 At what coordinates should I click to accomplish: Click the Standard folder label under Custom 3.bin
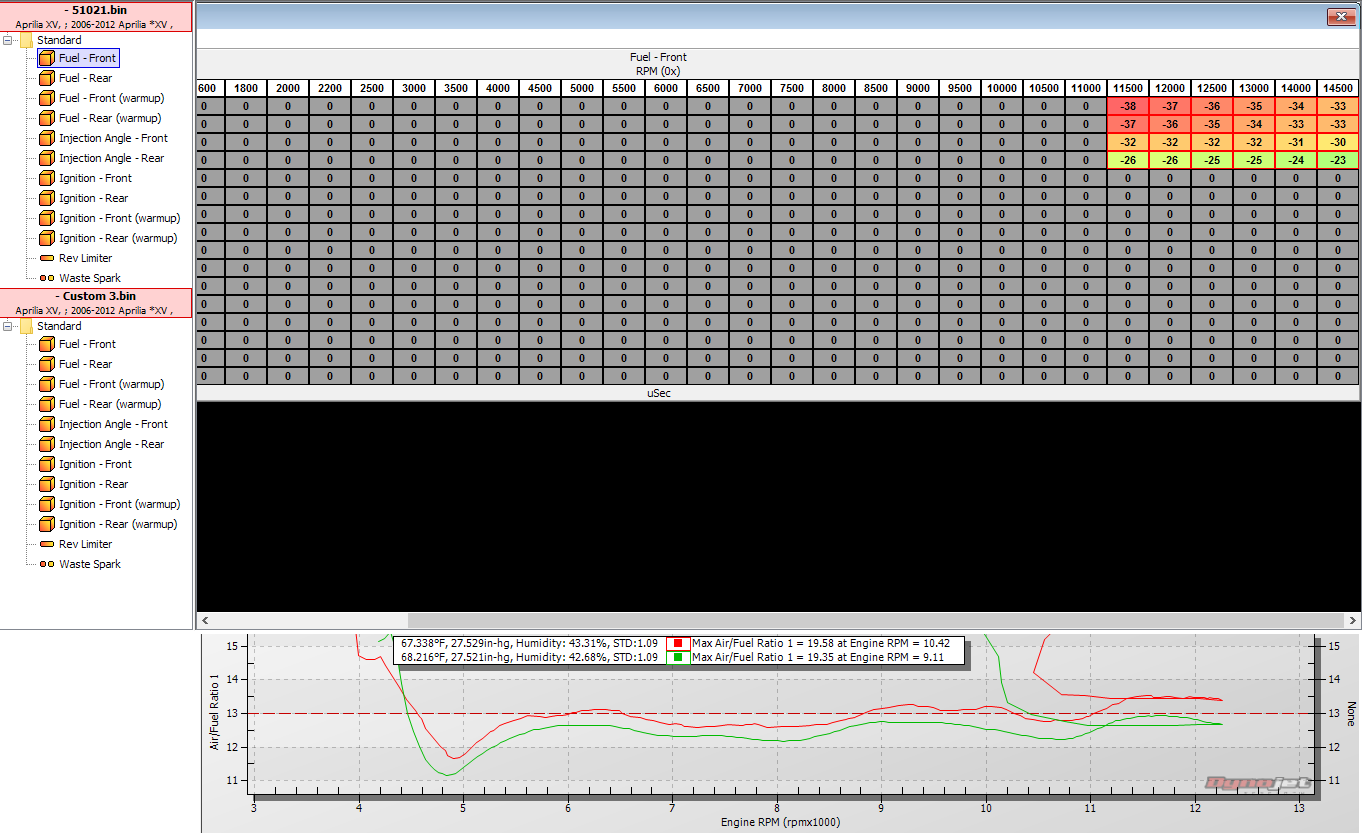[x=59, y=326]
